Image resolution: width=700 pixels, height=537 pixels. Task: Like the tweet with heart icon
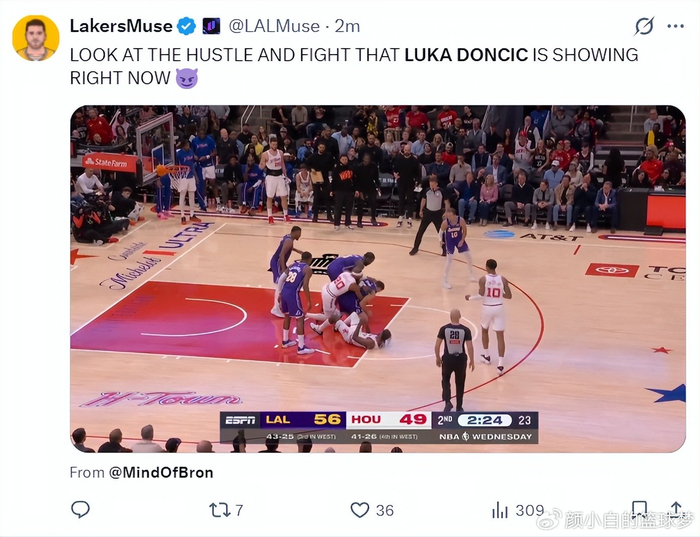360,510
